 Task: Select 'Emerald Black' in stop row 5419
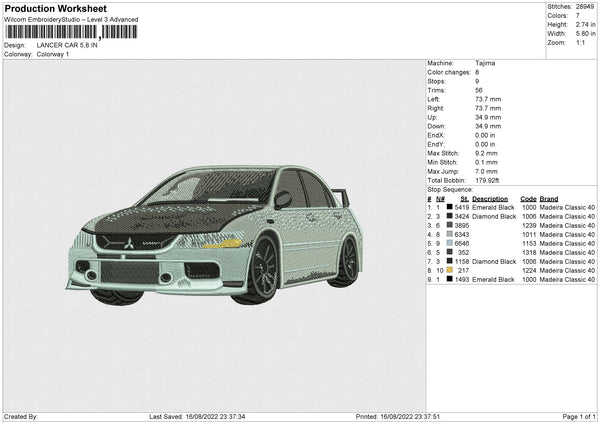click(x=493, y=207)
